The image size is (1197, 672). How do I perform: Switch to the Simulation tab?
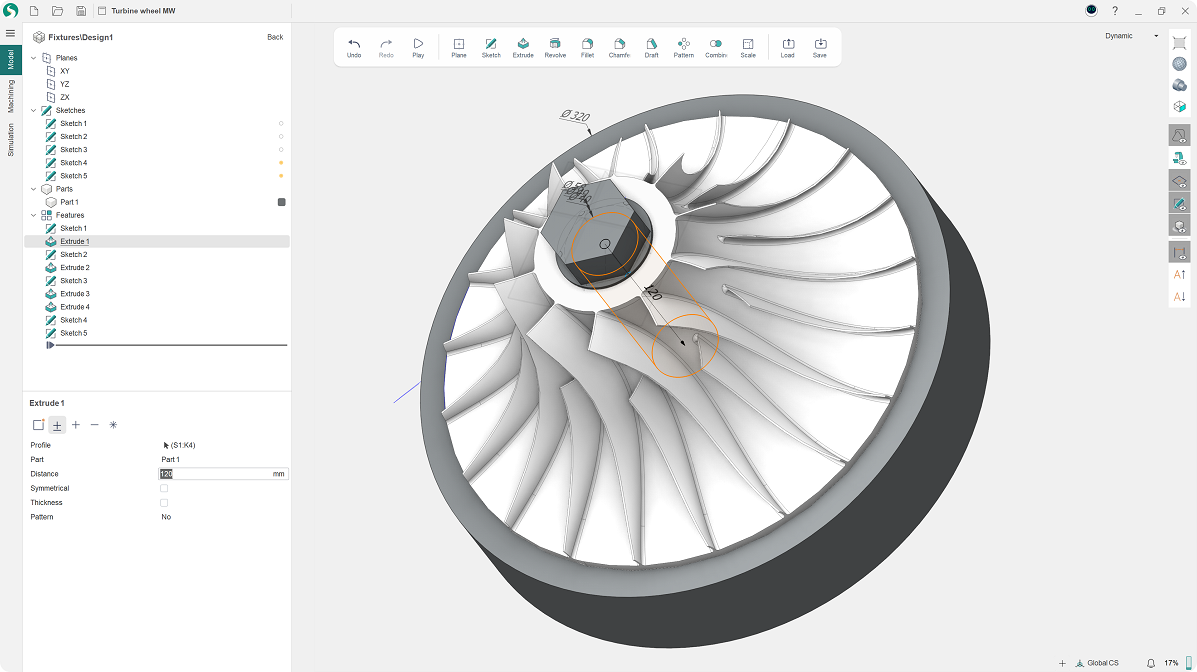(11, 140)
